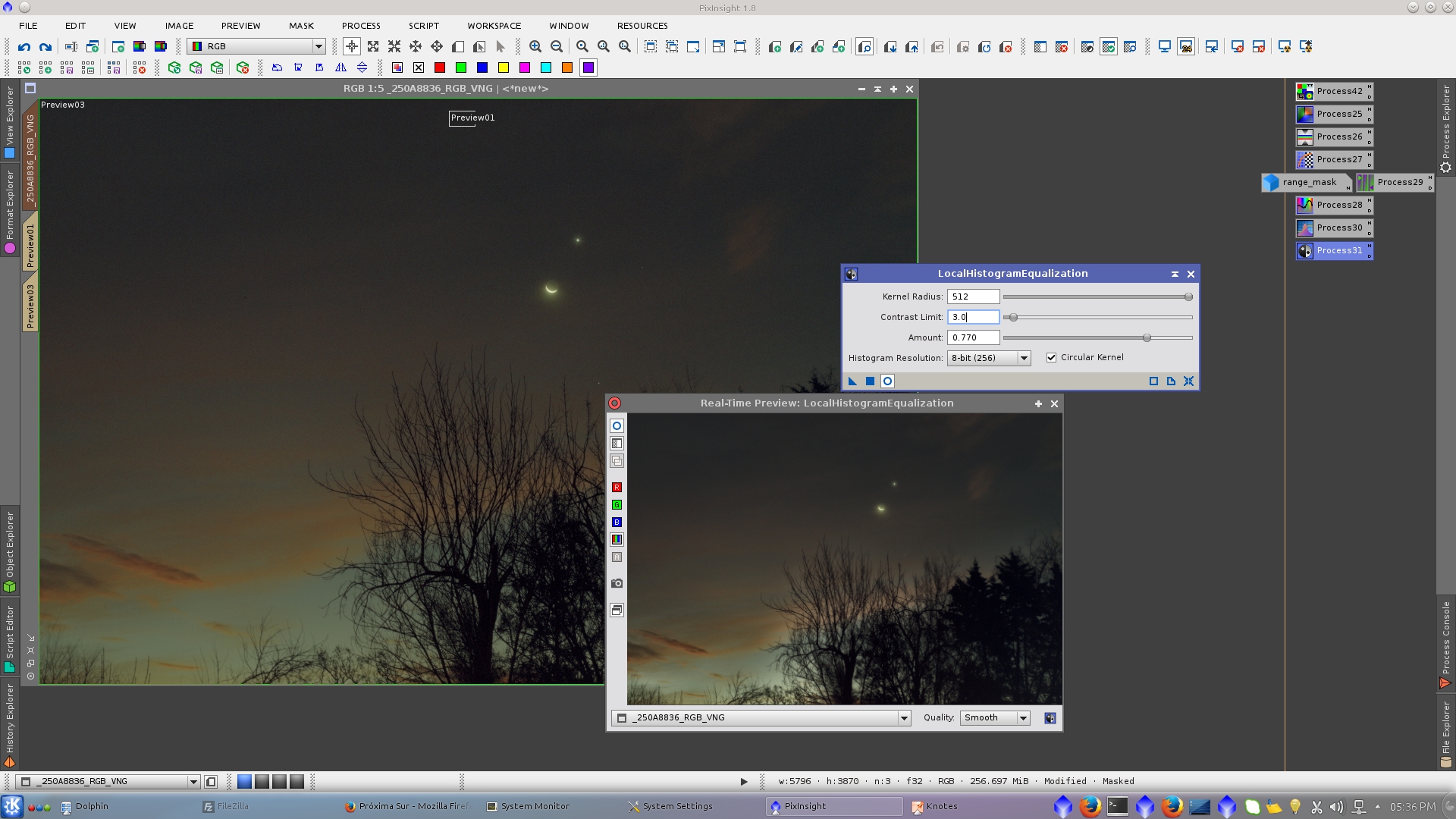
Task: Expand the Process Console side panel
Action: [x=1446, y=644]
